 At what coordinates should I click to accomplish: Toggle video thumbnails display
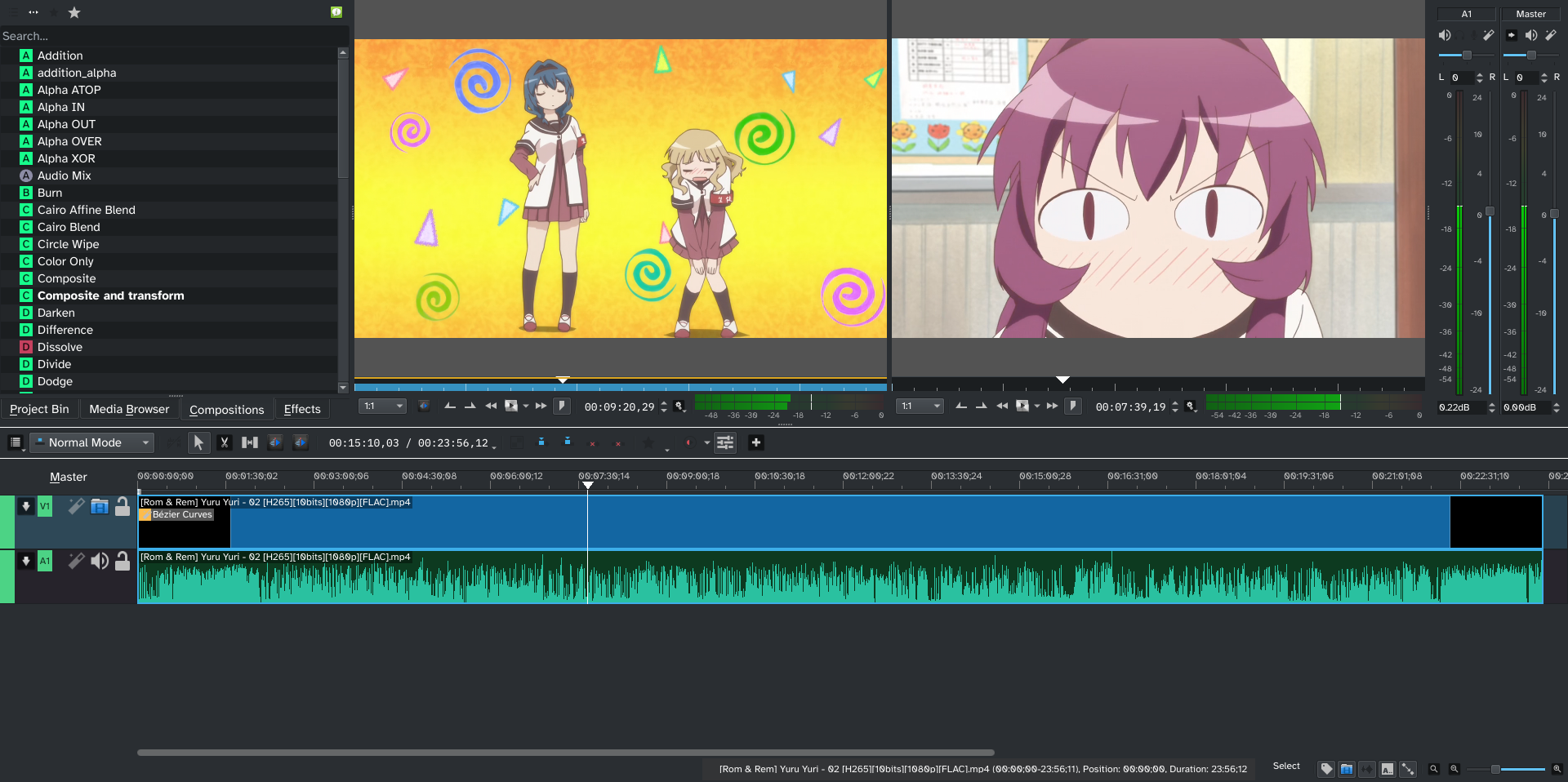click(x=1347, y=769)
